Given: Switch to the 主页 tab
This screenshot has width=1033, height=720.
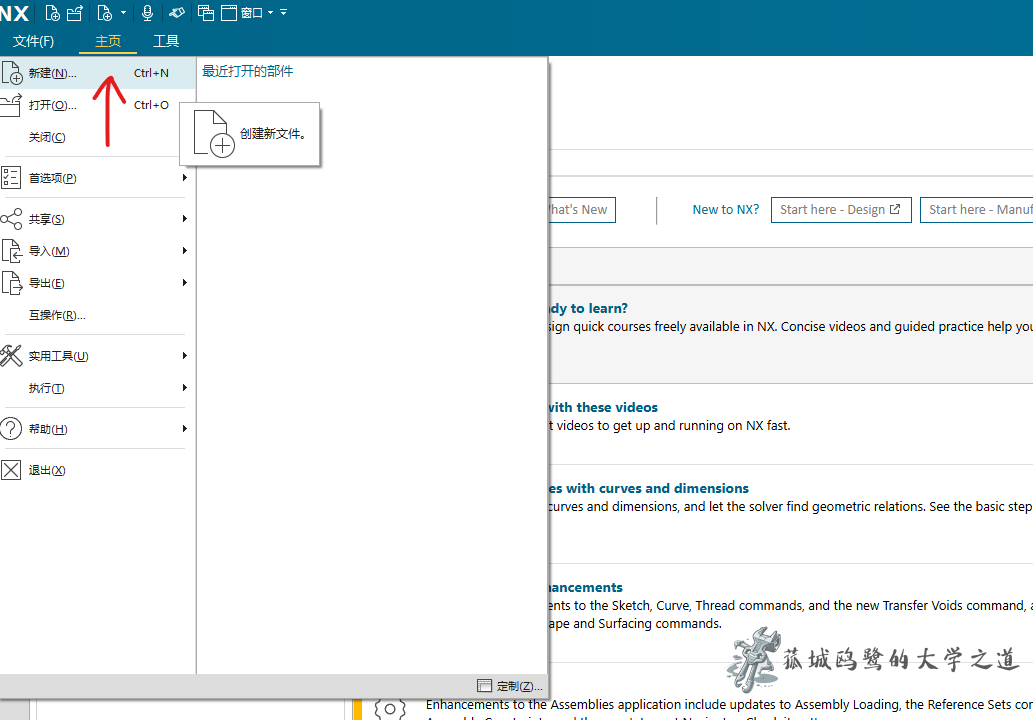Looking at the screenshot, I should pyautogui.click(x=108, y=42).
